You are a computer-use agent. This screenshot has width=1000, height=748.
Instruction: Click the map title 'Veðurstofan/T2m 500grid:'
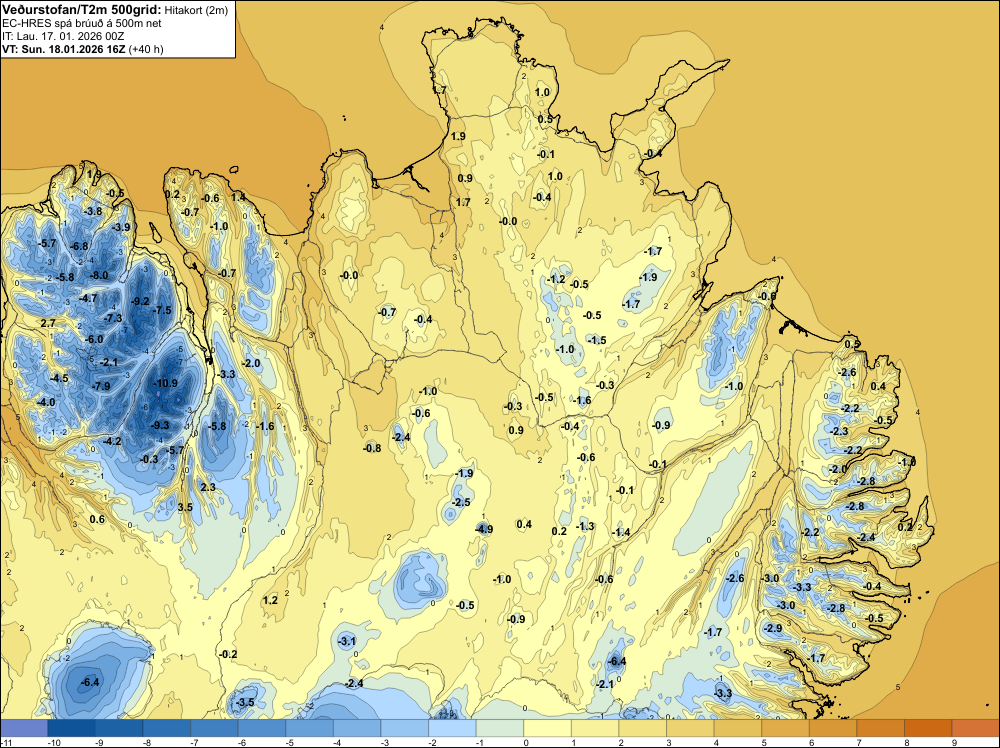coord(82,10)
